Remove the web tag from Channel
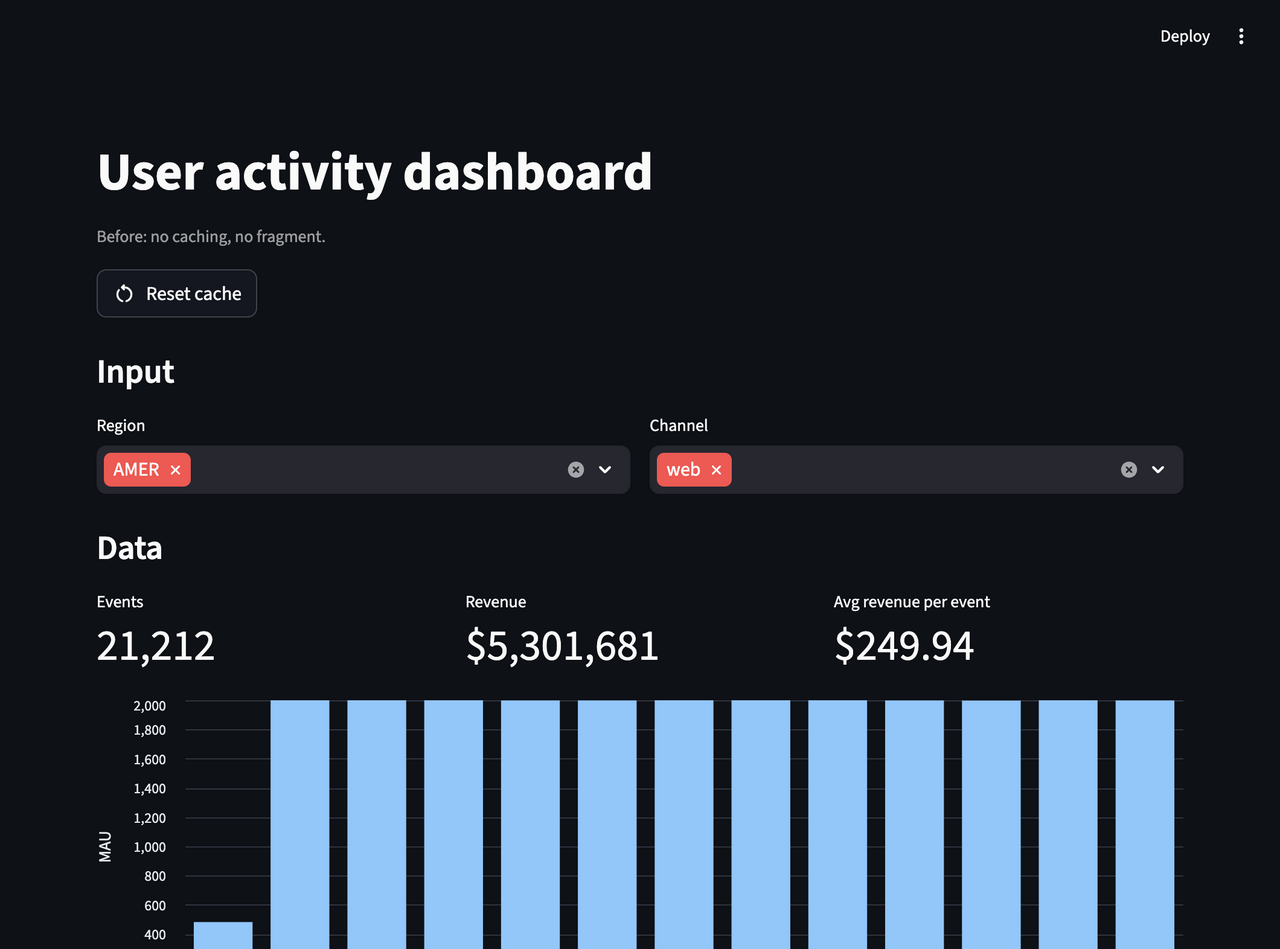The width and height of the screenshot is (1280, 949). (x=716, y=470)
